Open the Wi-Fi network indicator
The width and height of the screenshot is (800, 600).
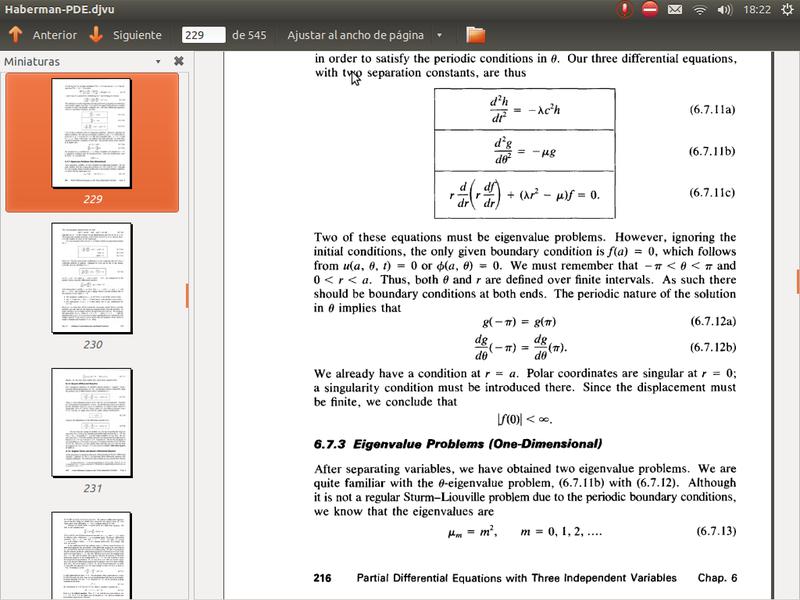[700, 9]
